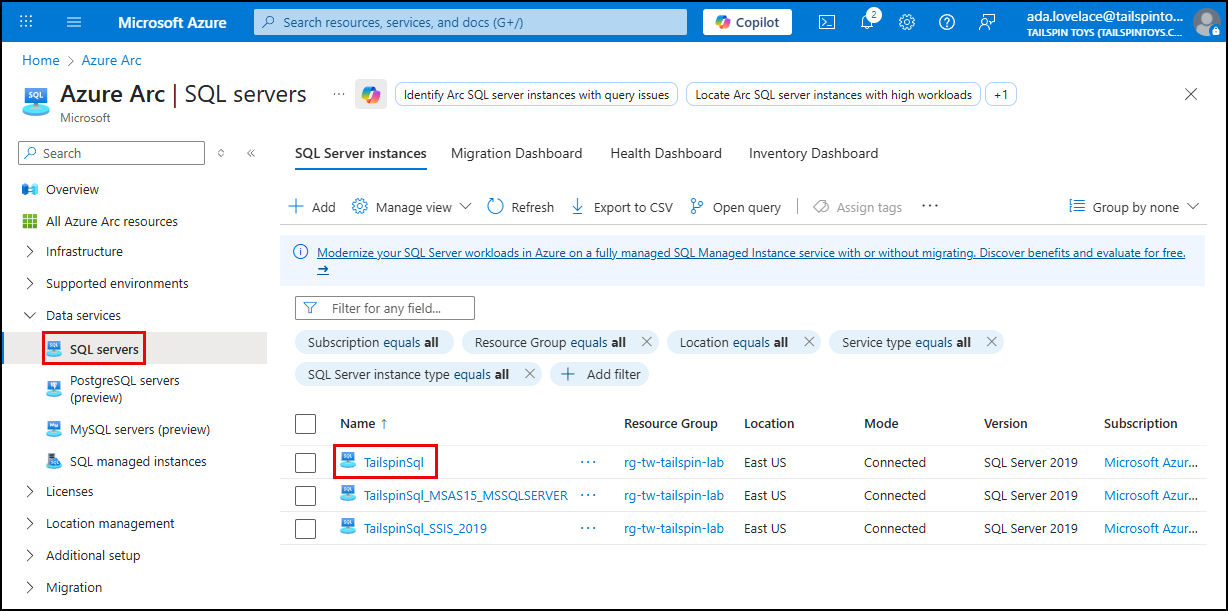This screenshot has width=1228, height=611.
Task: Open the Health Dashboard tab
Action: 665,153
